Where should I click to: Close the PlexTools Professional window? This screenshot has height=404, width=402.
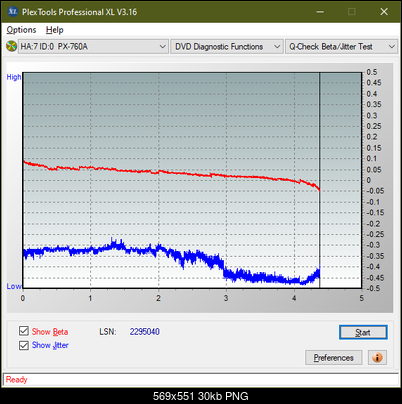384,12
